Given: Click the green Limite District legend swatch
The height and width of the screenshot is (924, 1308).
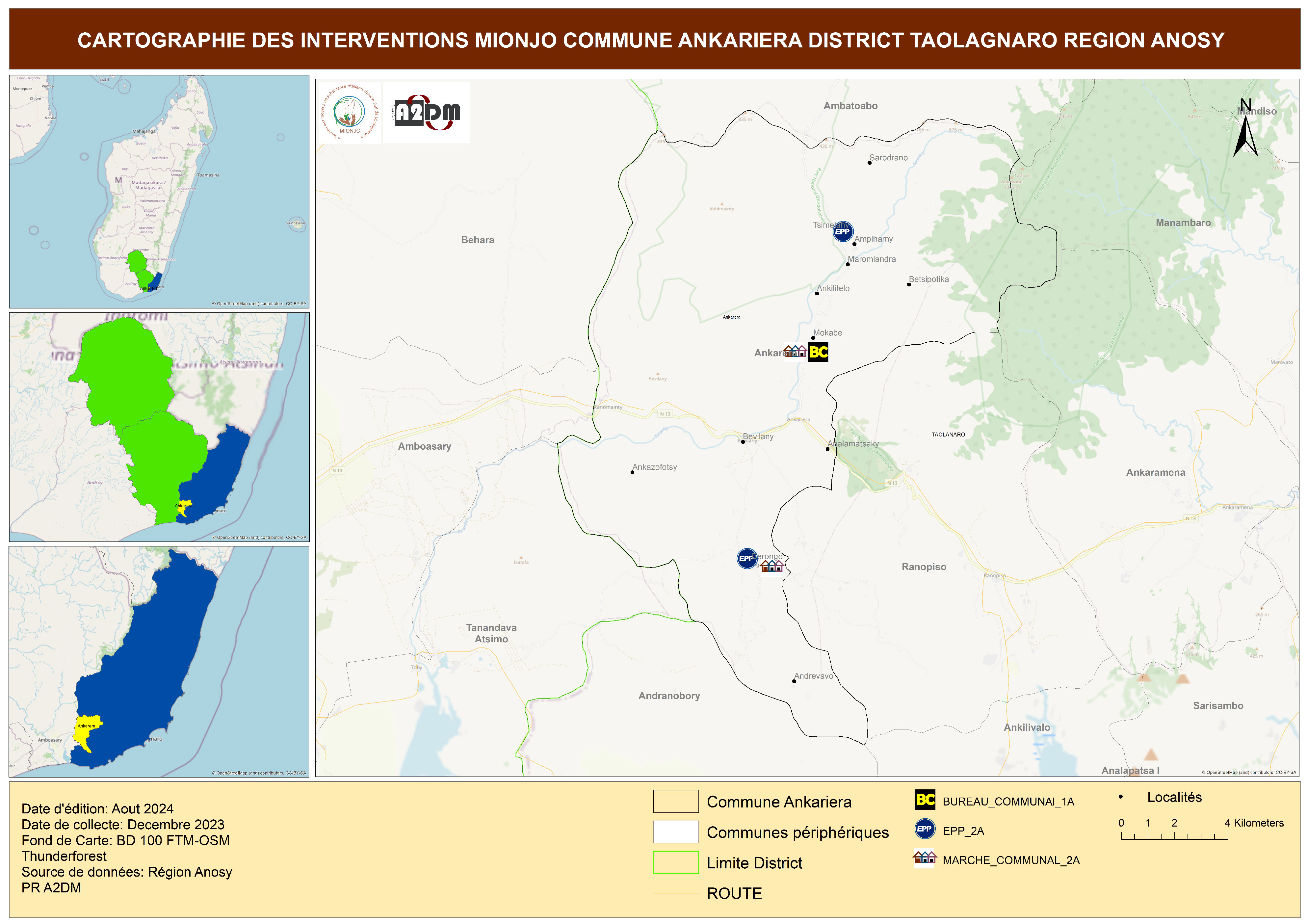Looking at the screenshot, I should coord(676,862).
